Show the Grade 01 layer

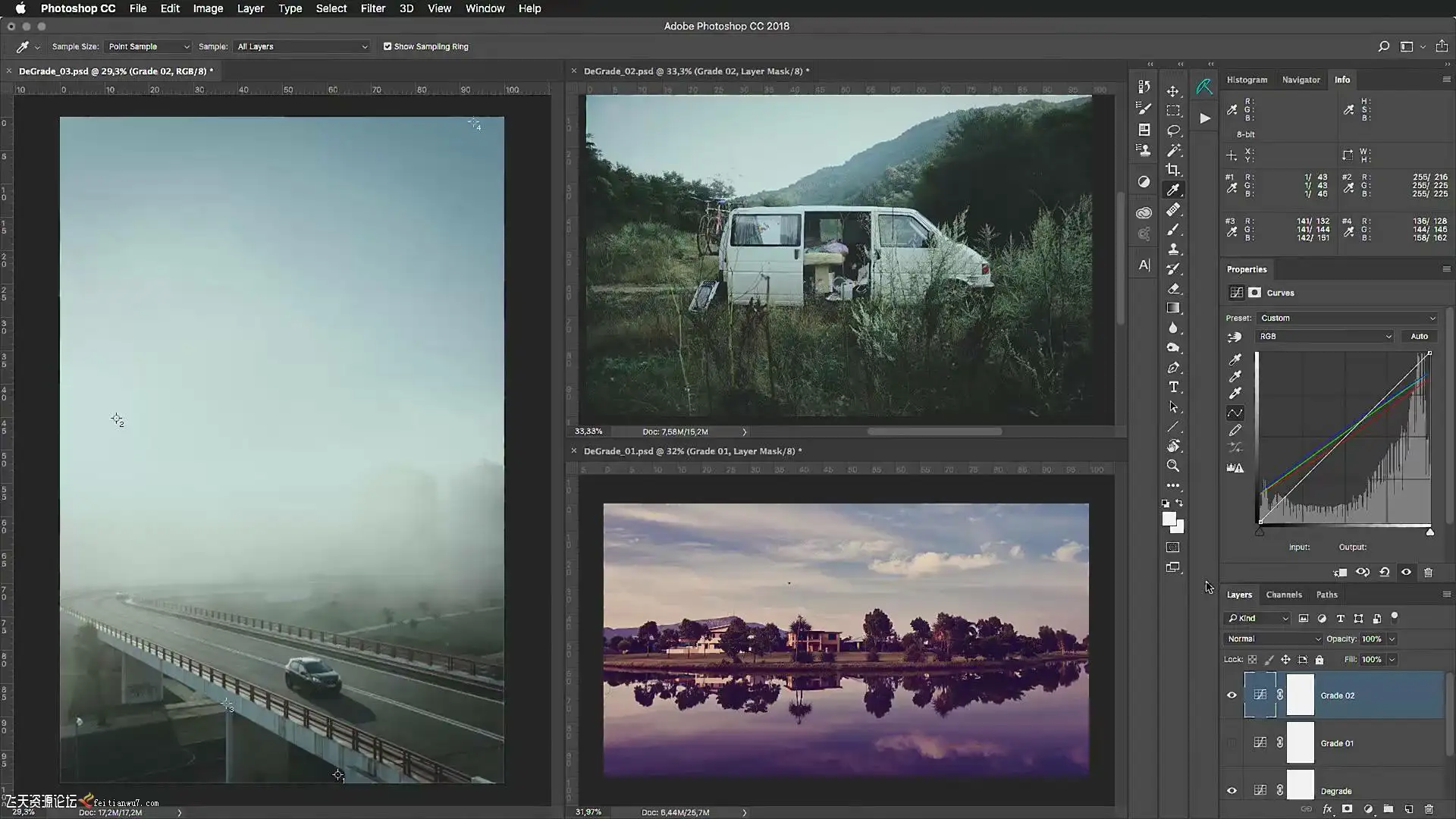click(x=1232, y=743)
